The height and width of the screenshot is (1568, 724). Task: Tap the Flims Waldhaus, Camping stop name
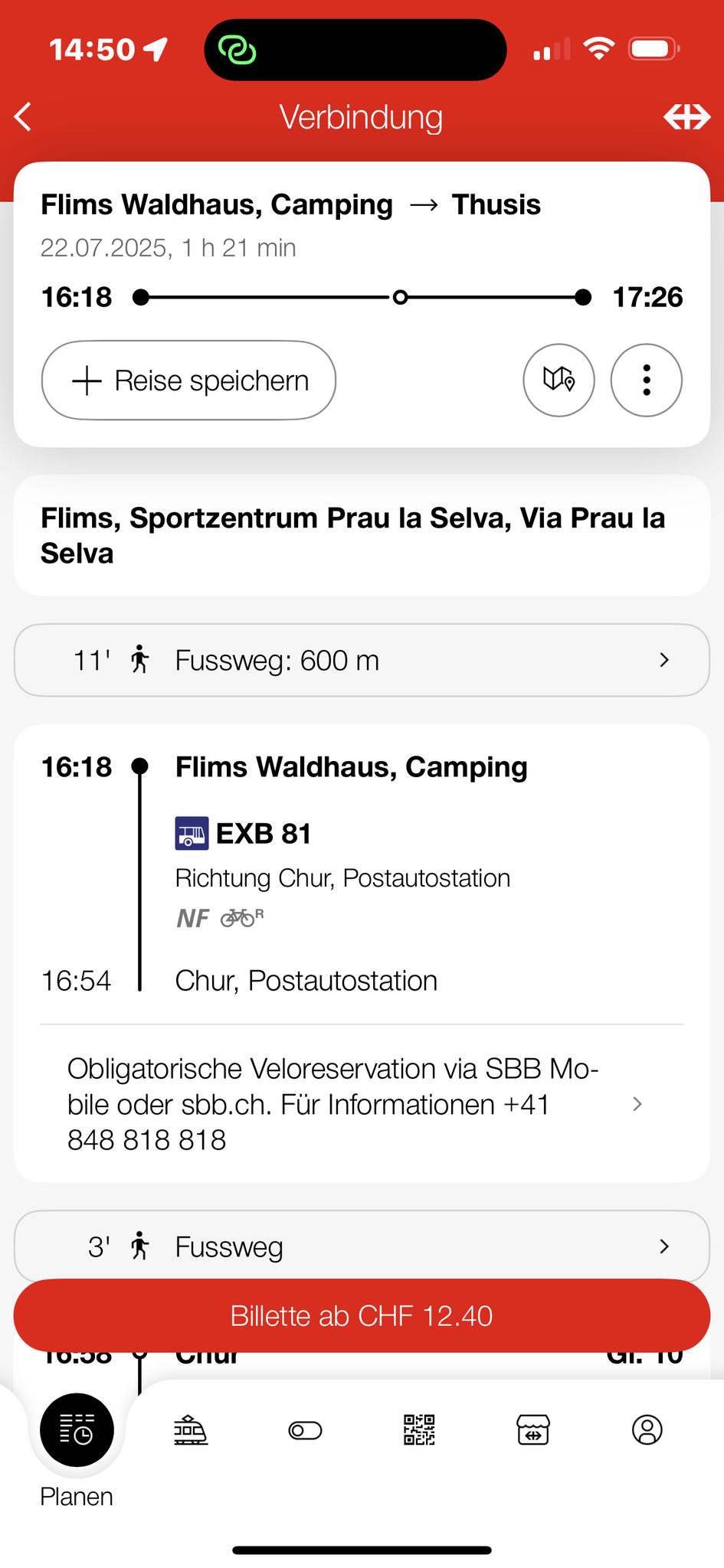[x=351, y=767]
